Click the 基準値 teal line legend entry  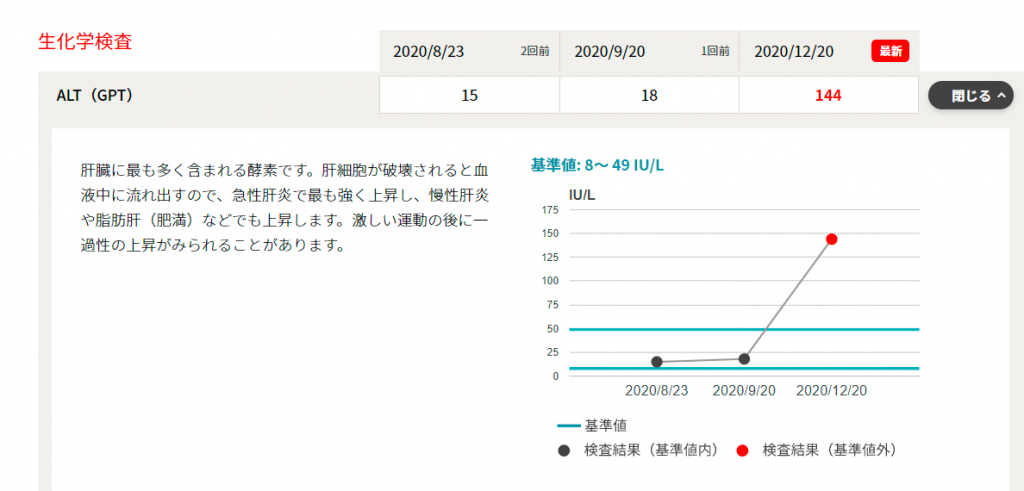pyautogui.click(x=592, y=426)
